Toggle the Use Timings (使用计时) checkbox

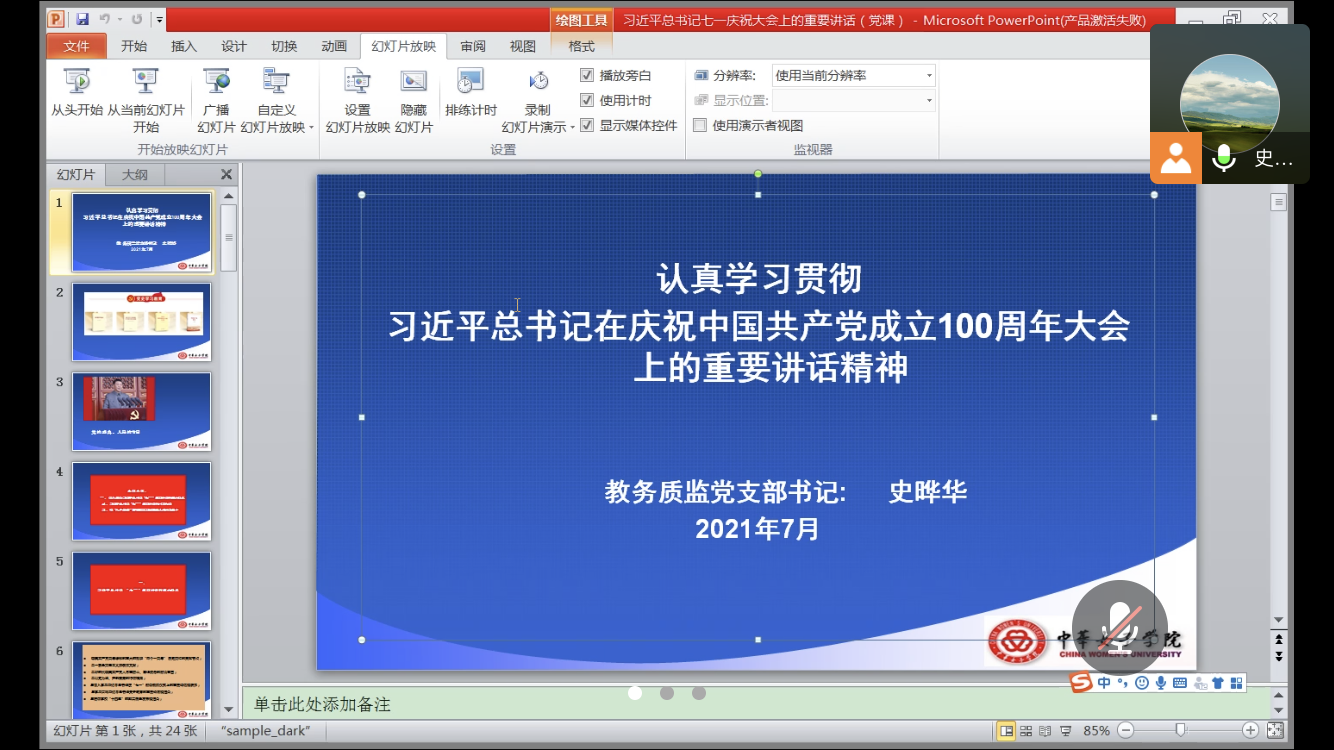click(x=587, y=100)
